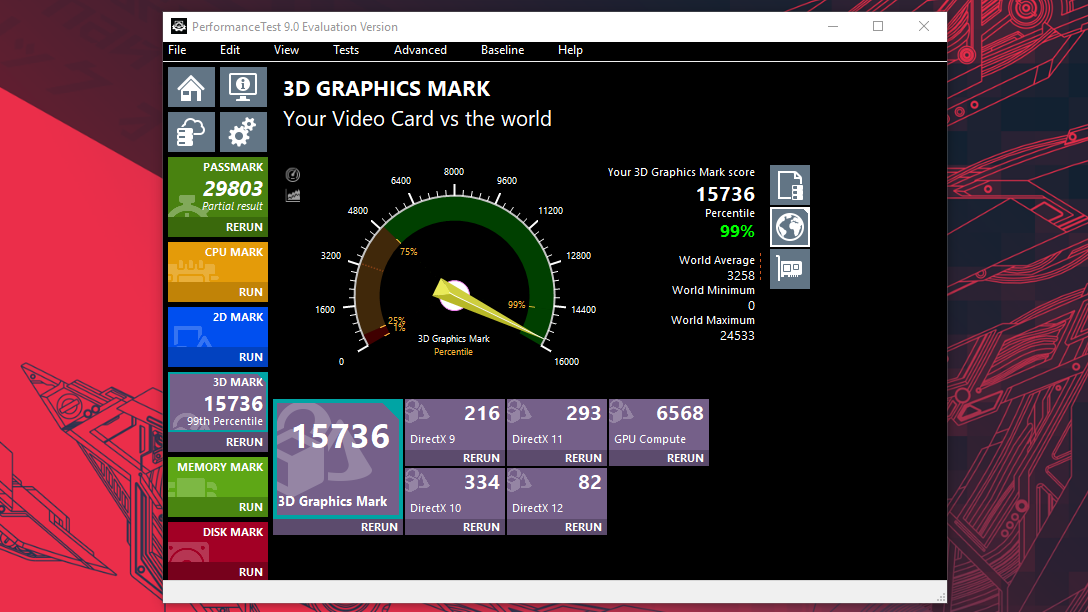The width and height of the screenshot is (1088, 612).
Task: Switch to gauge view icon beside chart
Action: click(x=293, y=175)
